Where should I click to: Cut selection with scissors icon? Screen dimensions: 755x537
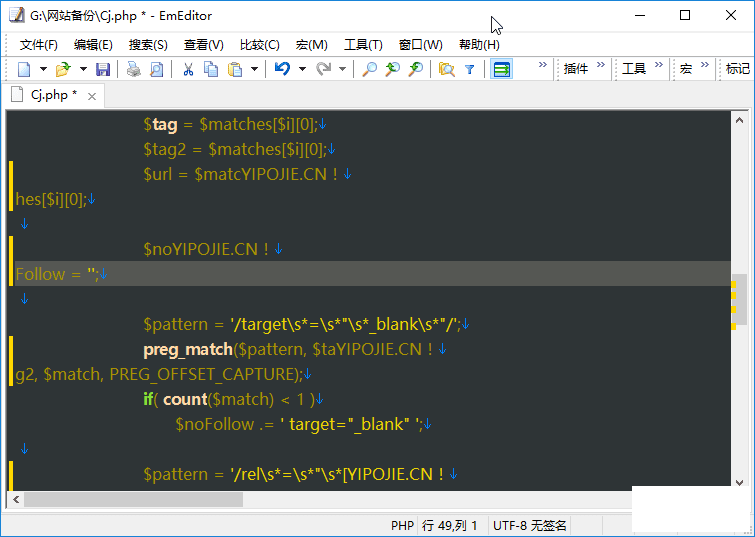[188, 69]
